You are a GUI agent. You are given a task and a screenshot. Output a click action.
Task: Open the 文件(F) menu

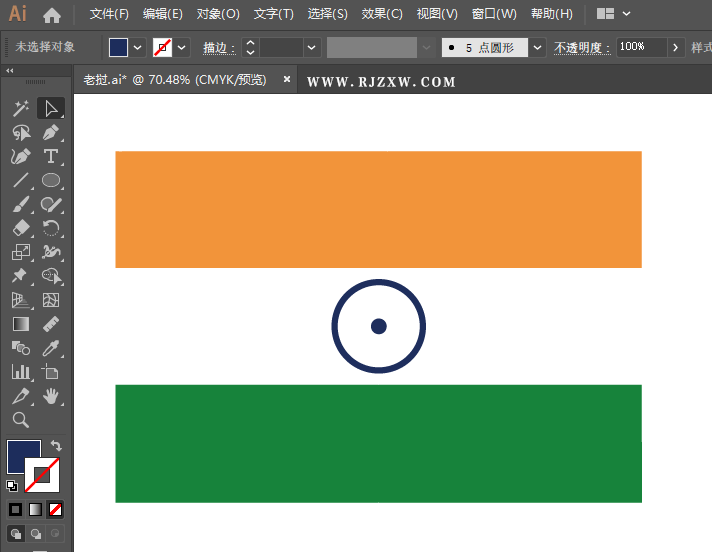(x=109, y=14)
